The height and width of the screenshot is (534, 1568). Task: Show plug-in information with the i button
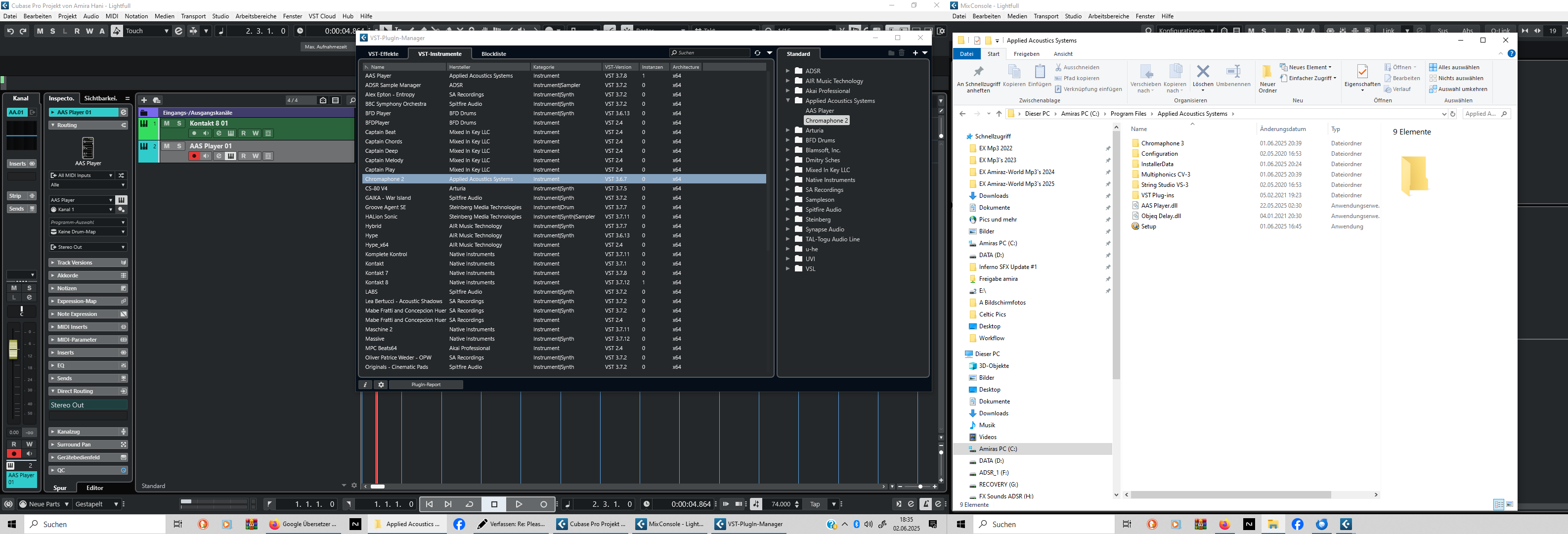tap(365, 385)
